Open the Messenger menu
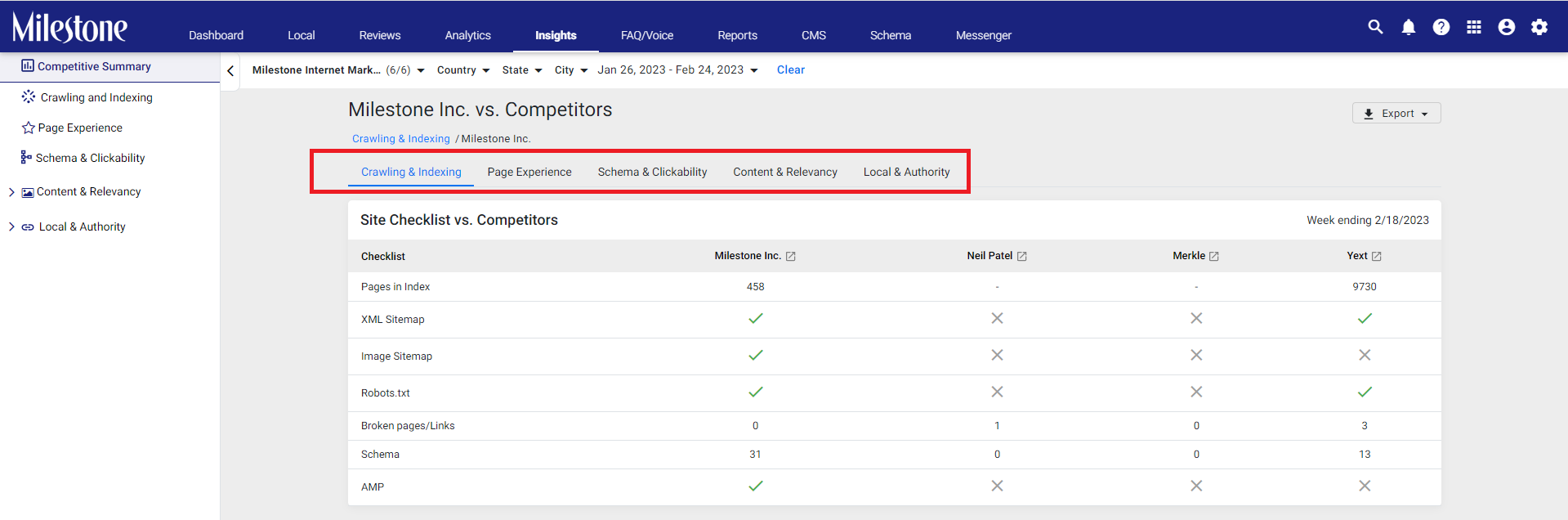This screenshot has width=1568, height=520. 984,35
